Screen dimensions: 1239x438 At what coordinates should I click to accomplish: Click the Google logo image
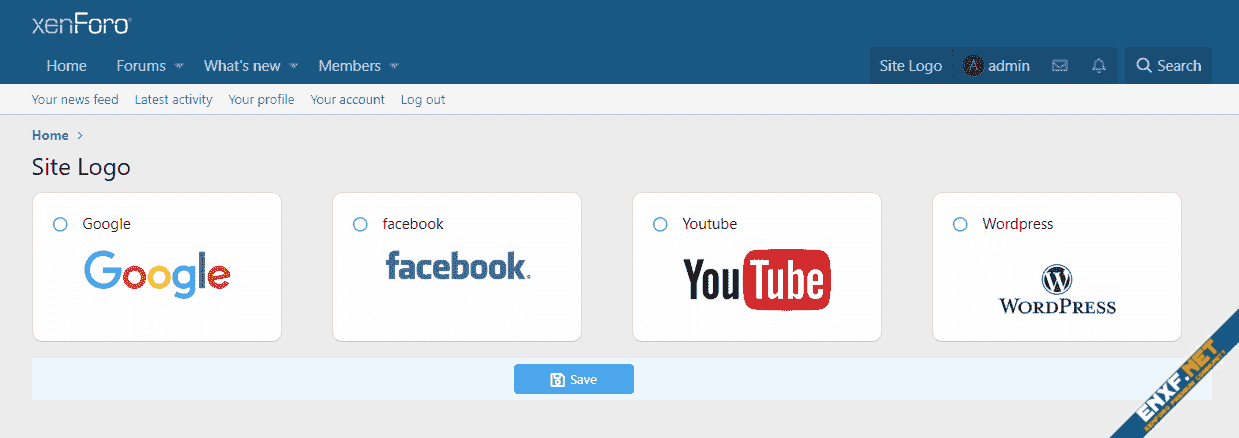click(x=157, y=273)
